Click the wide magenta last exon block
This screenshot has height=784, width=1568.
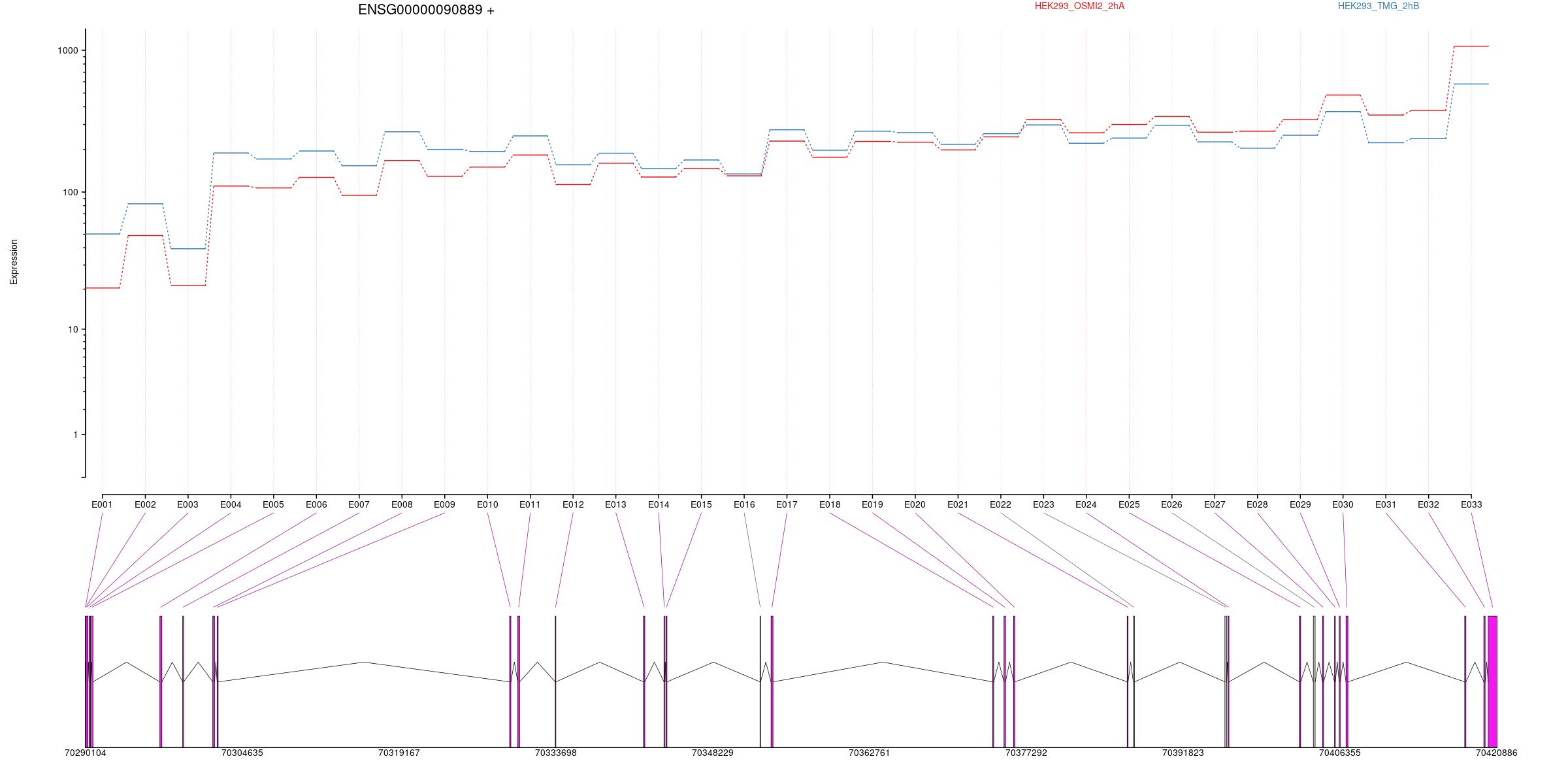[x=1492, y=681]
